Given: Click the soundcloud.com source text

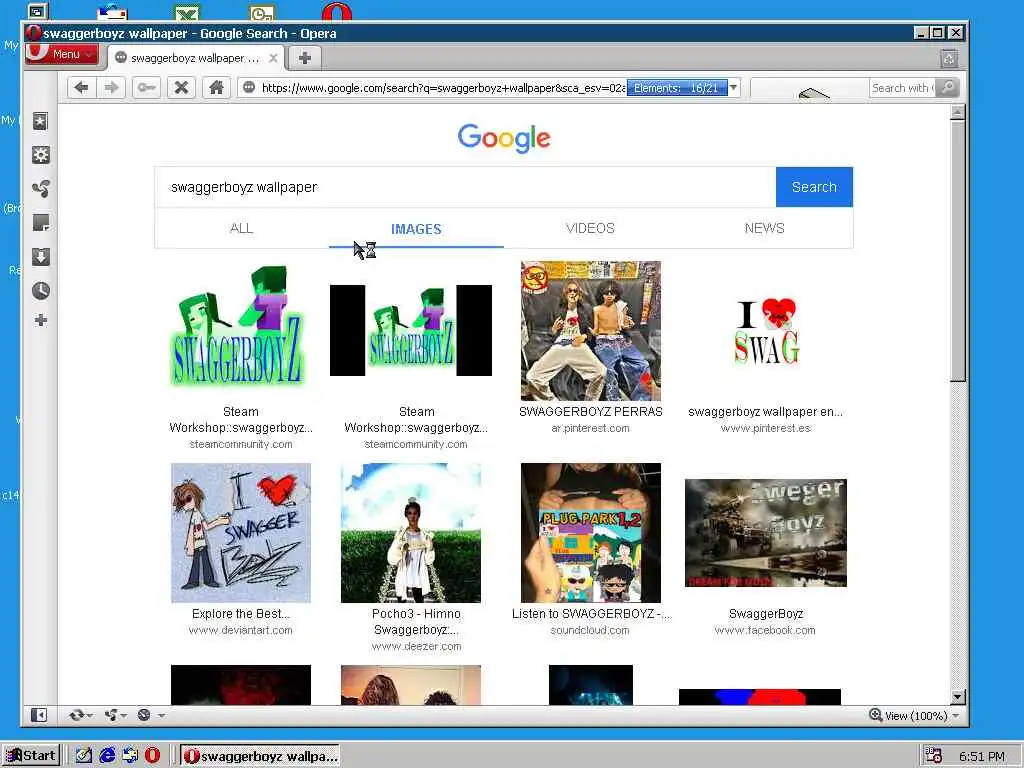Looking at the screenshot, I should point(590,630).
